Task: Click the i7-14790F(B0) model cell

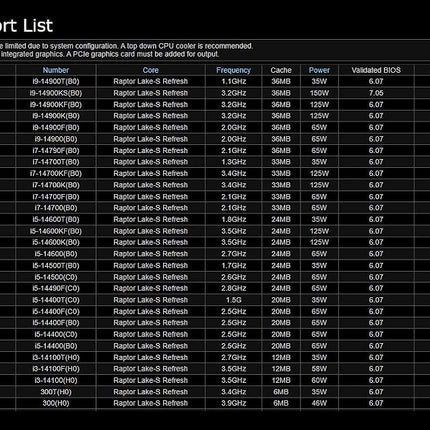Action: [56, 151]
